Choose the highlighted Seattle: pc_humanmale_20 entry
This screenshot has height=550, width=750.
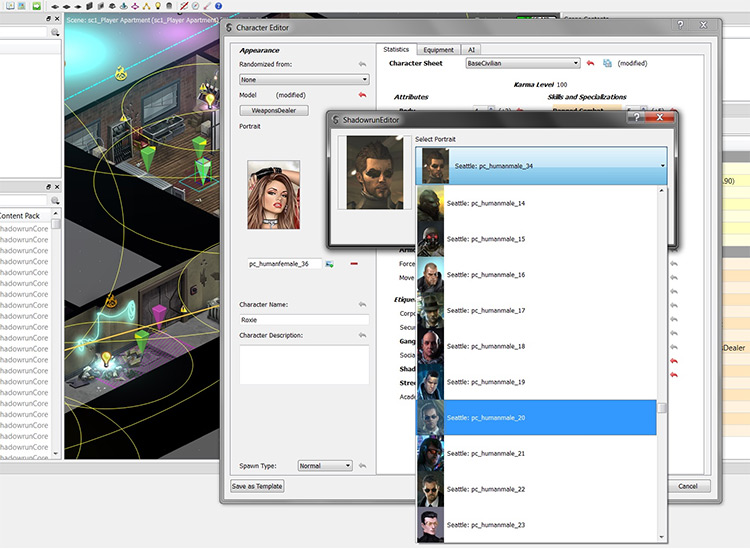click(536, 418)
